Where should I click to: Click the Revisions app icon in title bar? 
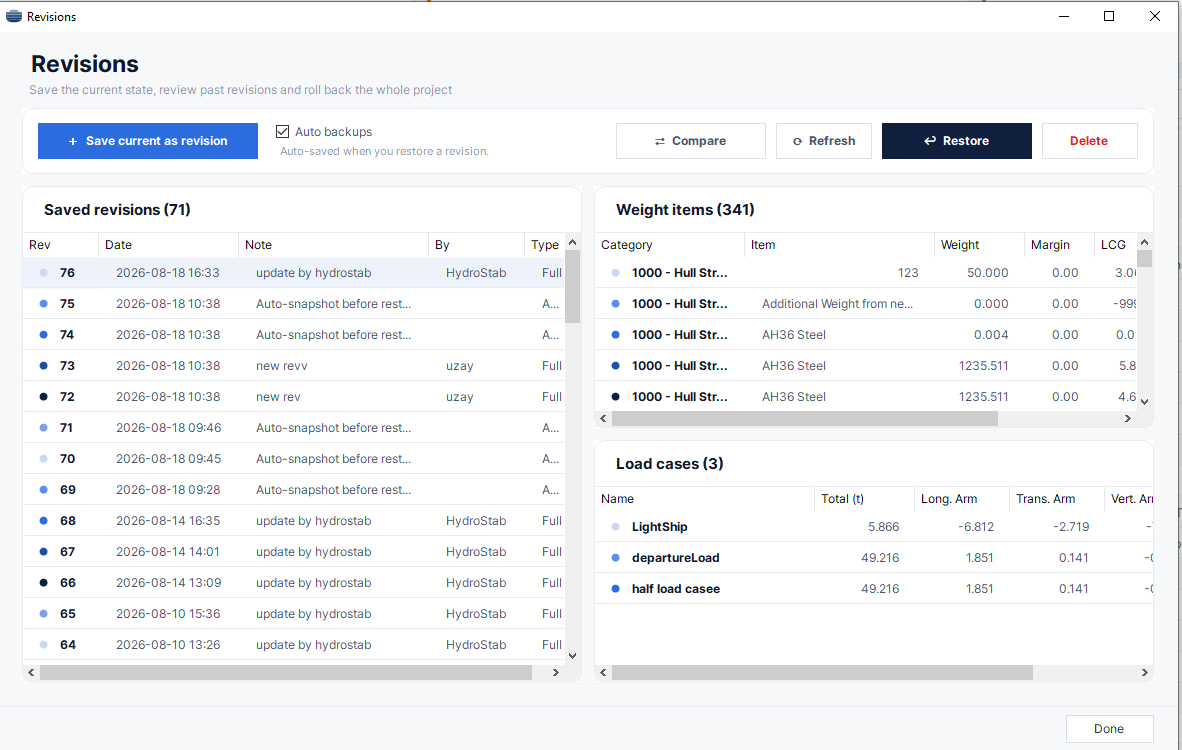tap(14, 16)
